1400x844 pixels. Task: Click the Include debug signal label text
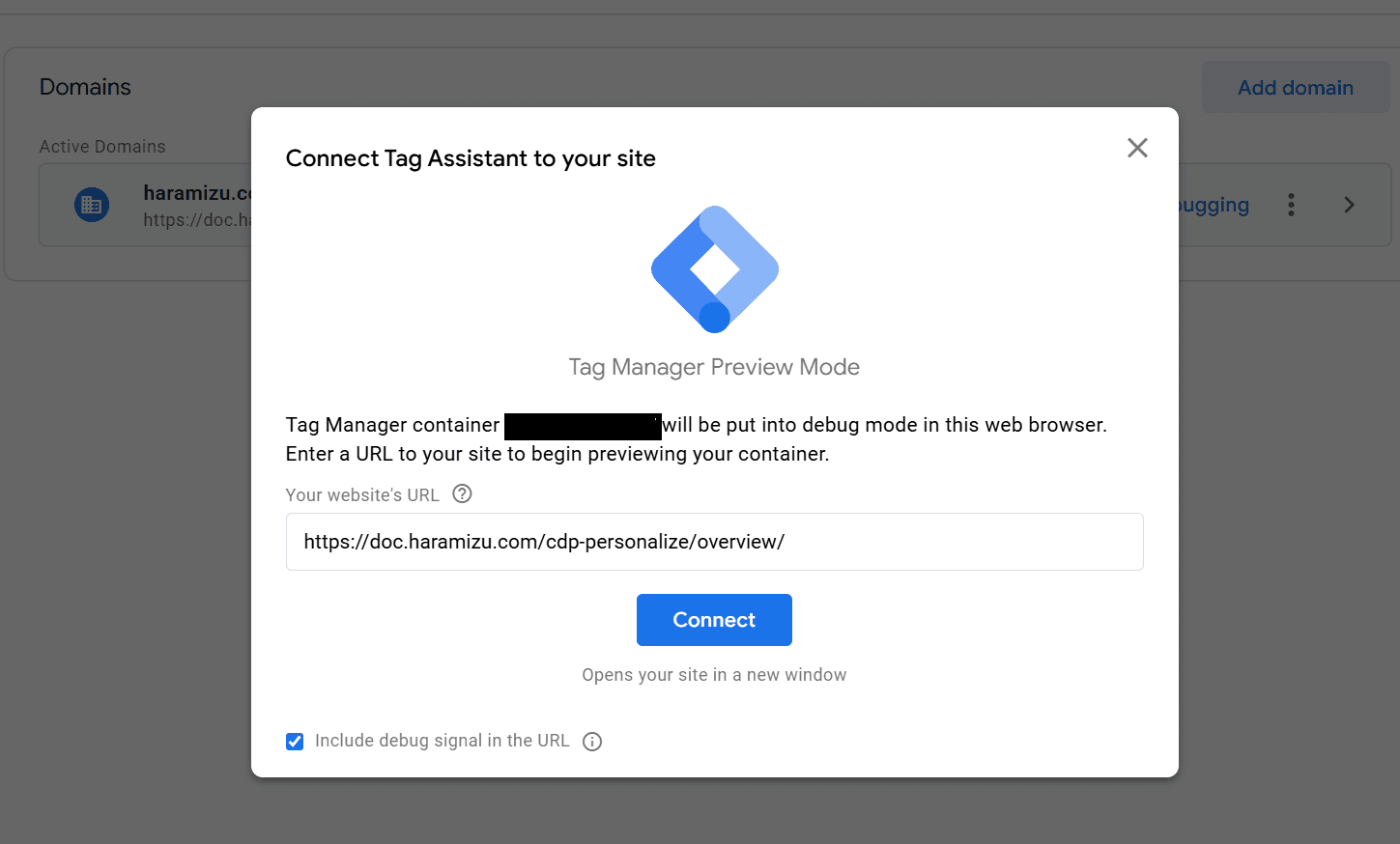442,741
